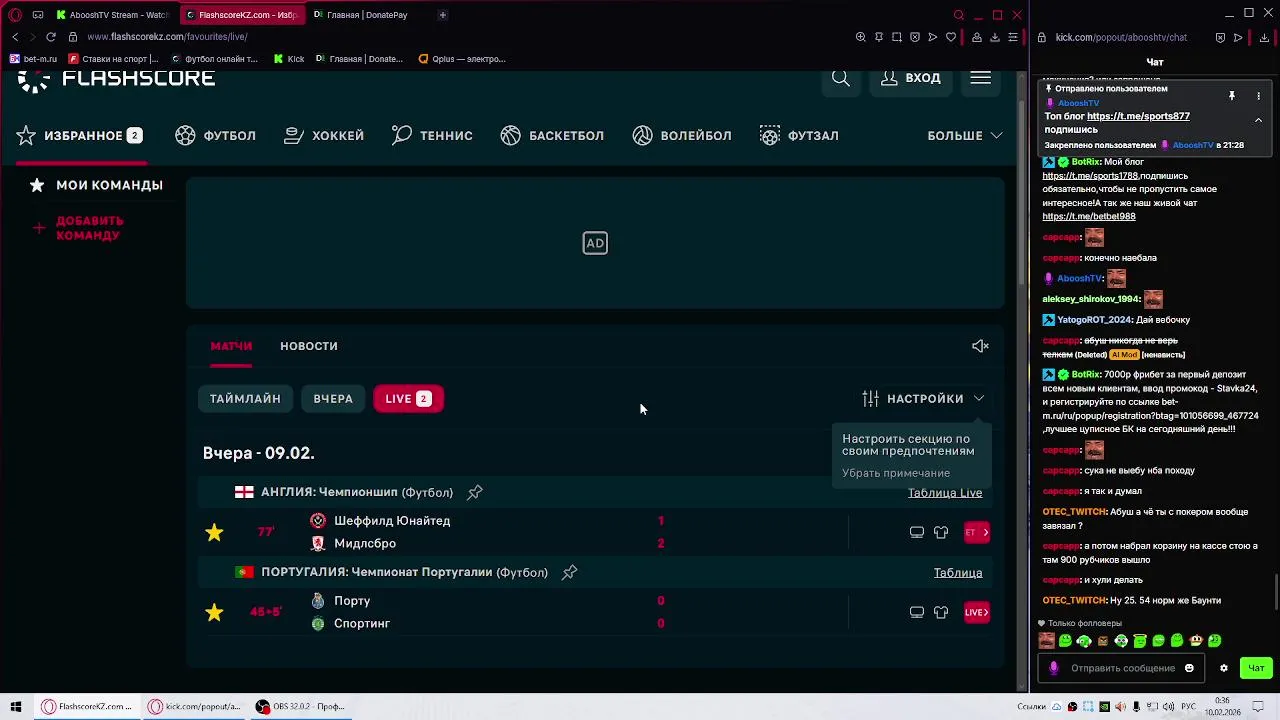Open TV icon for Шеффилд Юнайтед match
1280x720 pixels.
[916, 532]
